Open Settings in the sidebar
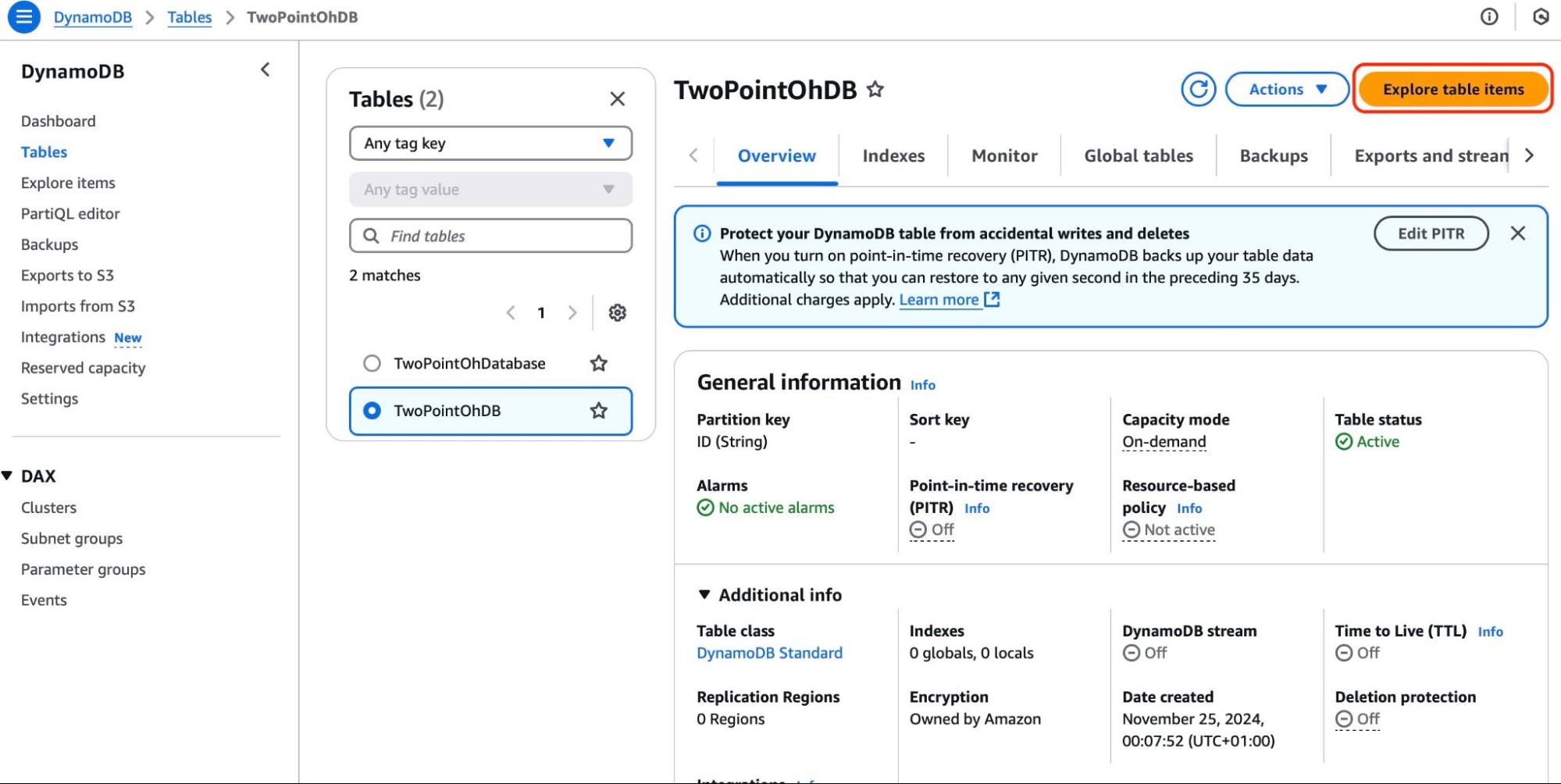Screen dimensions: 1561x784 pos(49,399)
